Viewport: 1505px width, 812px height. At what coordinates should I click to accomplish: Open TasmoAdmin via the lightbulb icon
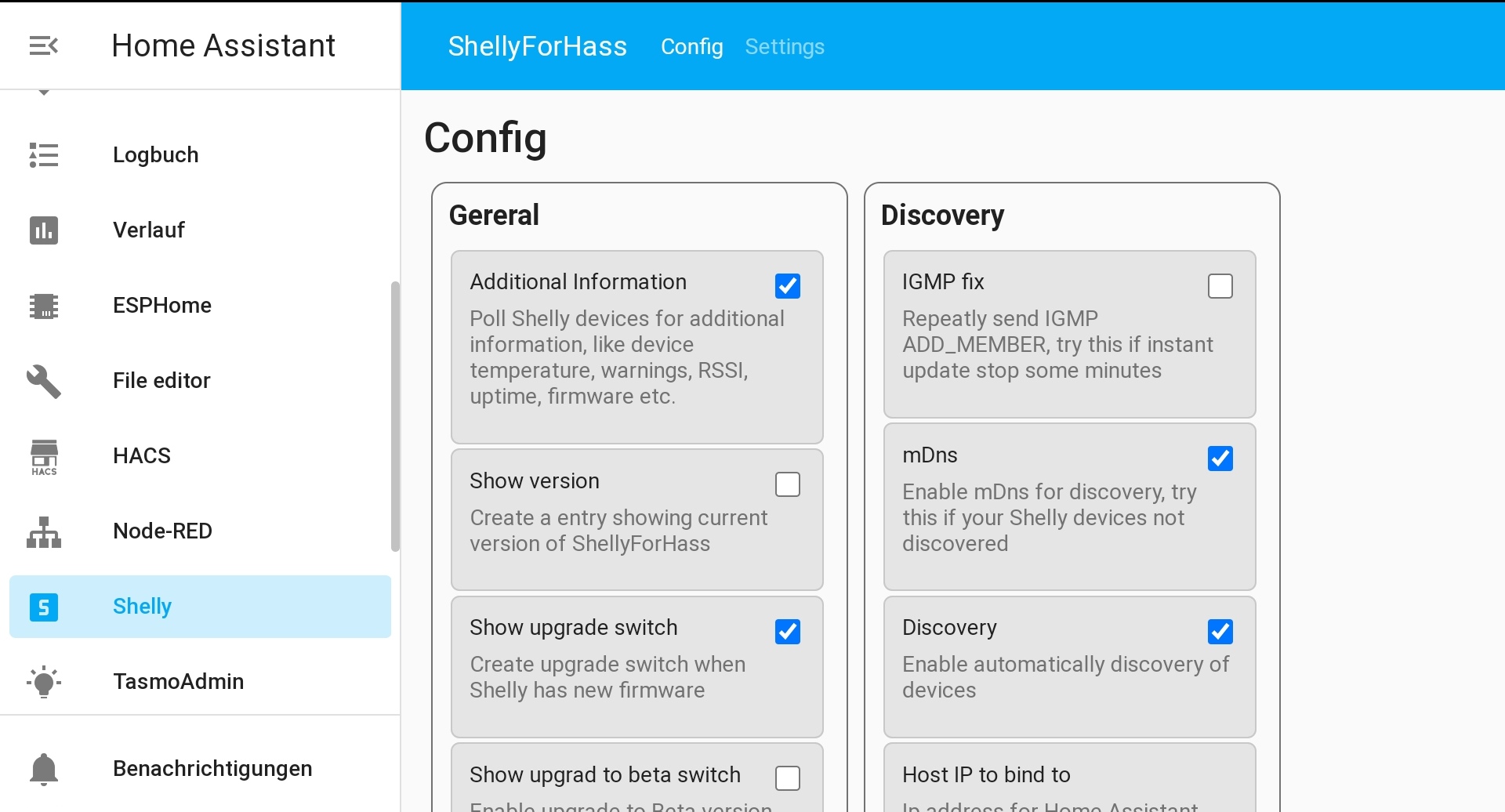[44, 682]
